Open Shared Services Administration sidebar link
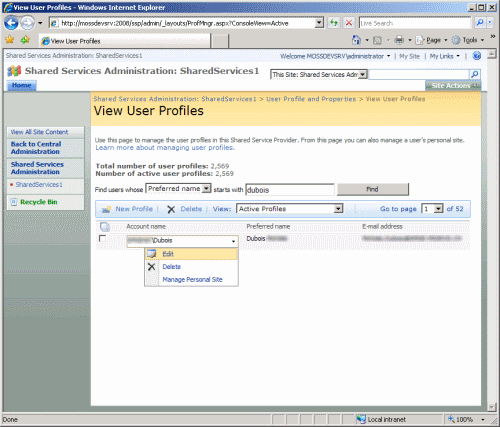Image resolution: width=500 pixels, height=427 pixels. [37, 168]
